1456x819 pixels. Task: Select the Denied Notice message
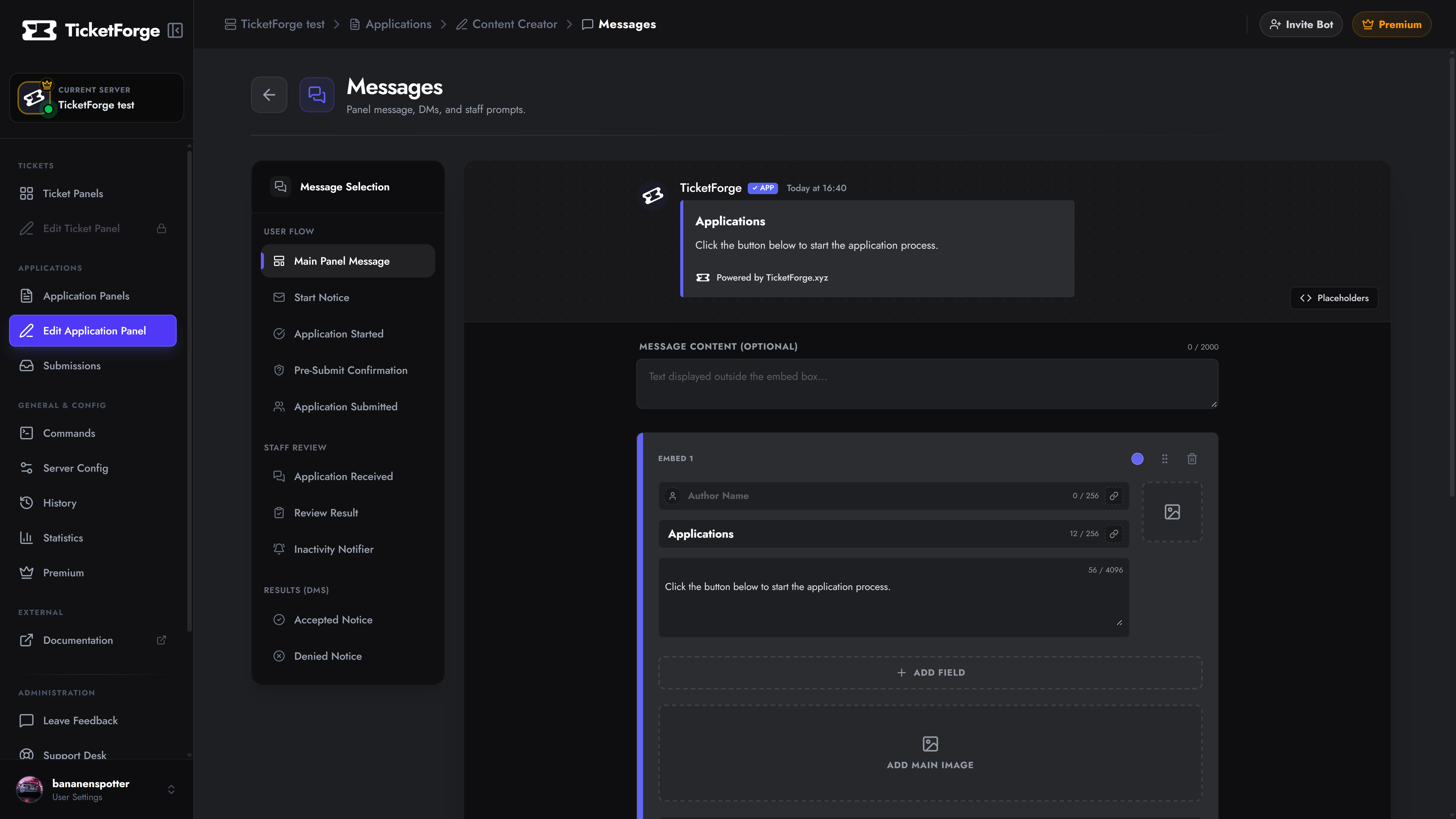pos(348,656)
